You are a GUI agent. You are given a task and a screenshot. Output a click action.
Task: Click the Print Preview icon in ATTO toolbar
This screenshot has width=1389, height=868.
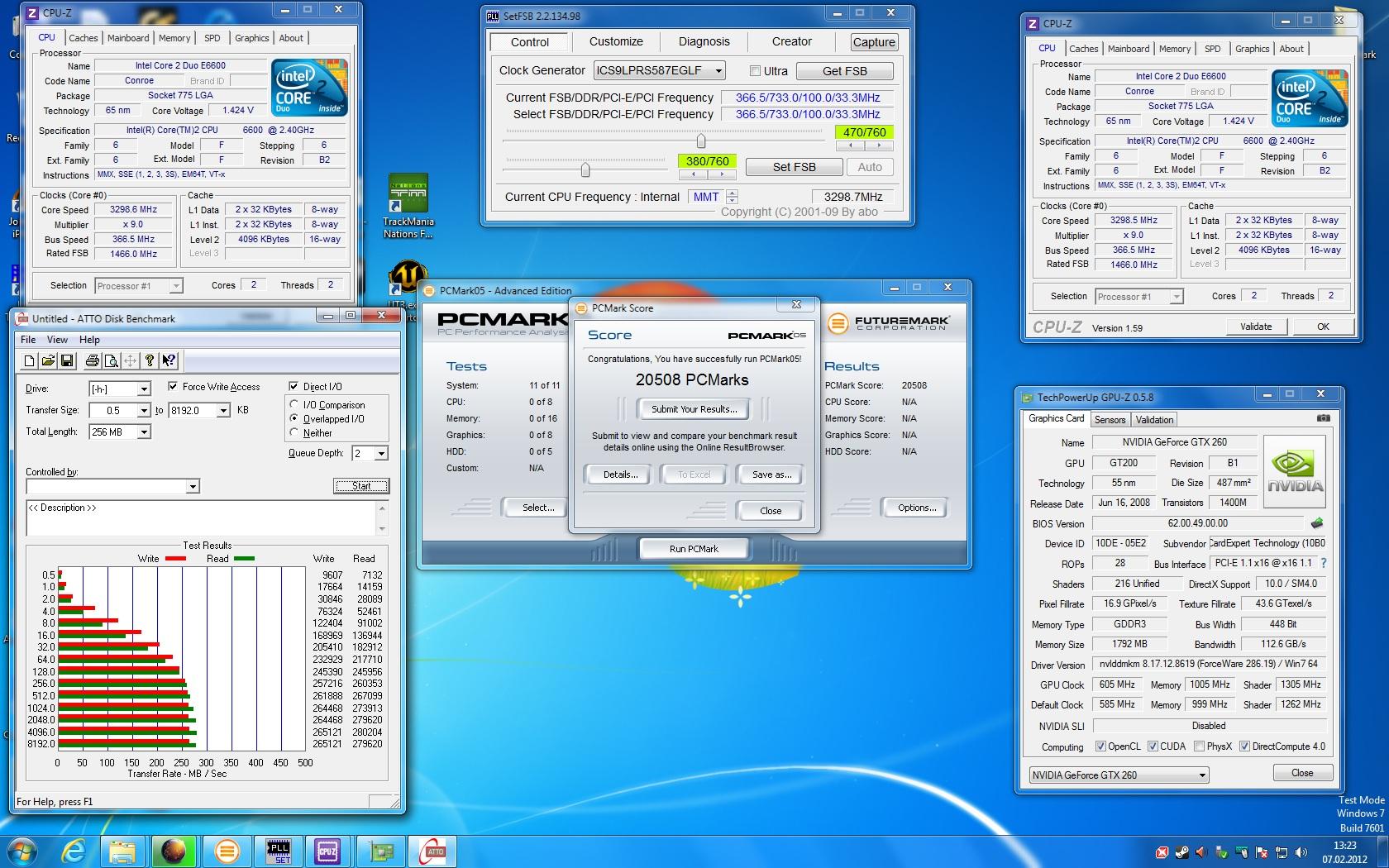(x=111, y=360)
